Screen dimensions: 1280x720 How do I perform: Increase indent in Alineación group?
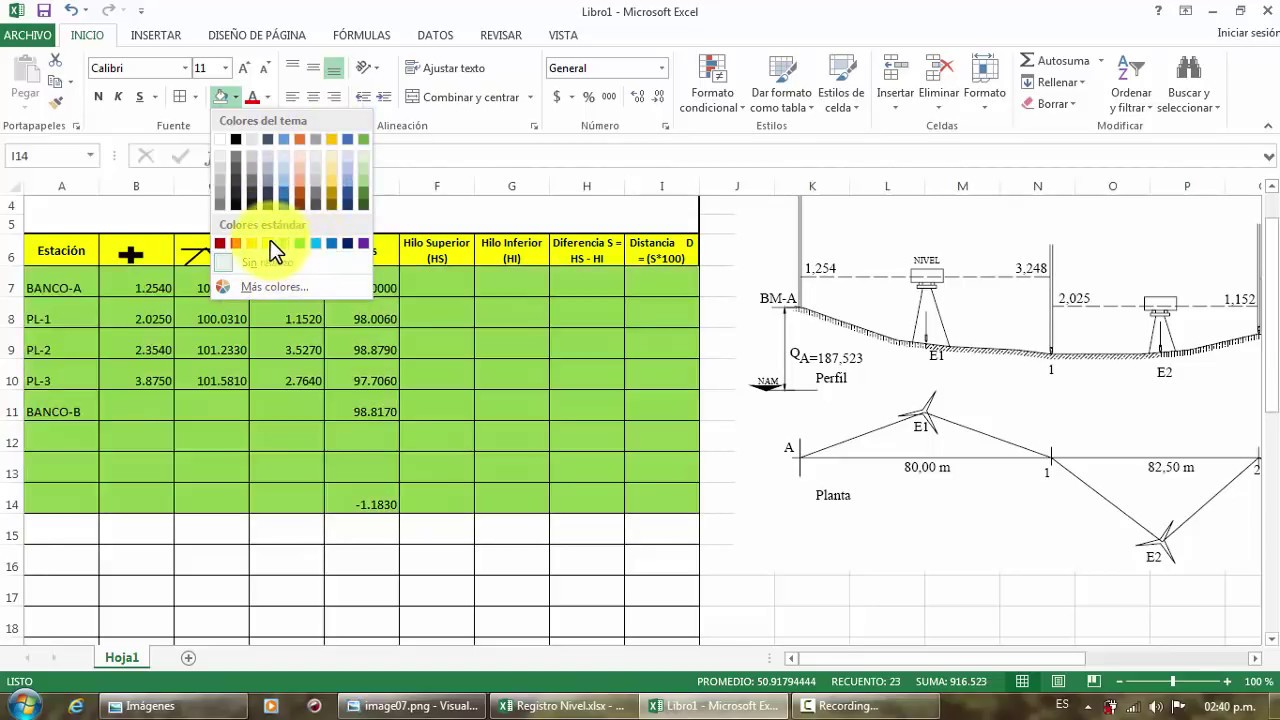point(384,97)
